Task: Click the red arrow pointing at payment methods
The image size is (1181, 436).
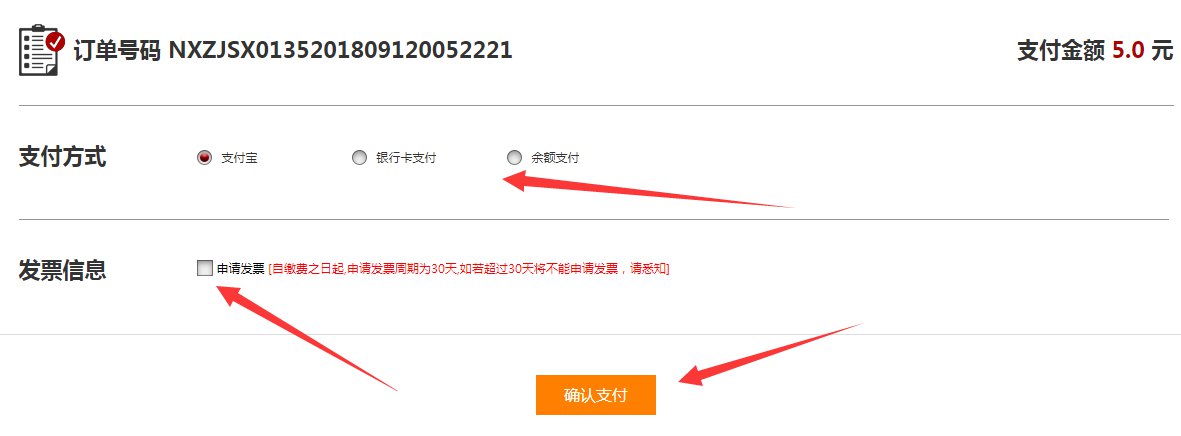Action: (648, 189)
